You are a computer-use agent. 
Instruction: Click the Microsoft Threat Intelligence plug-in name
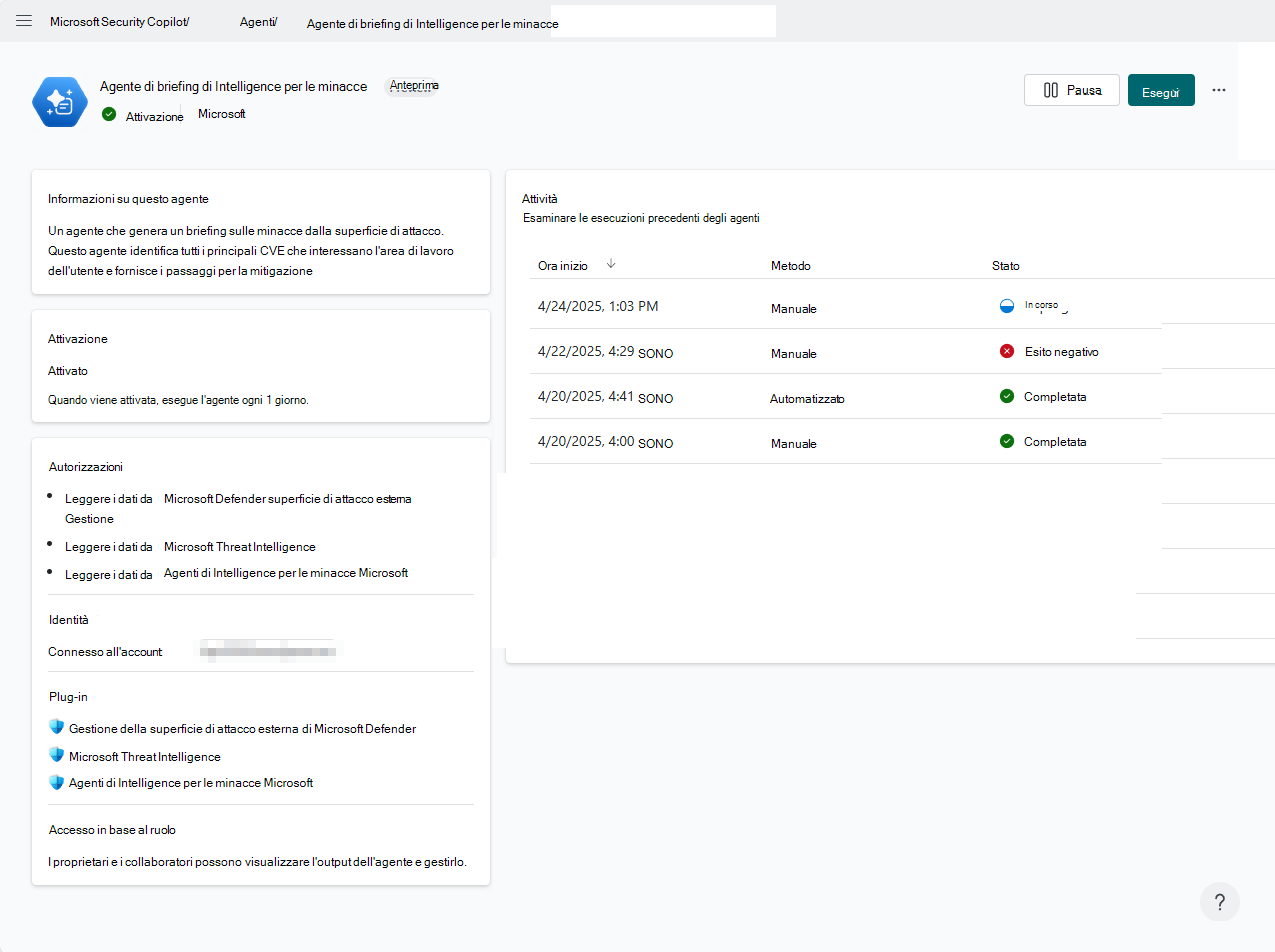click(145, 757)
